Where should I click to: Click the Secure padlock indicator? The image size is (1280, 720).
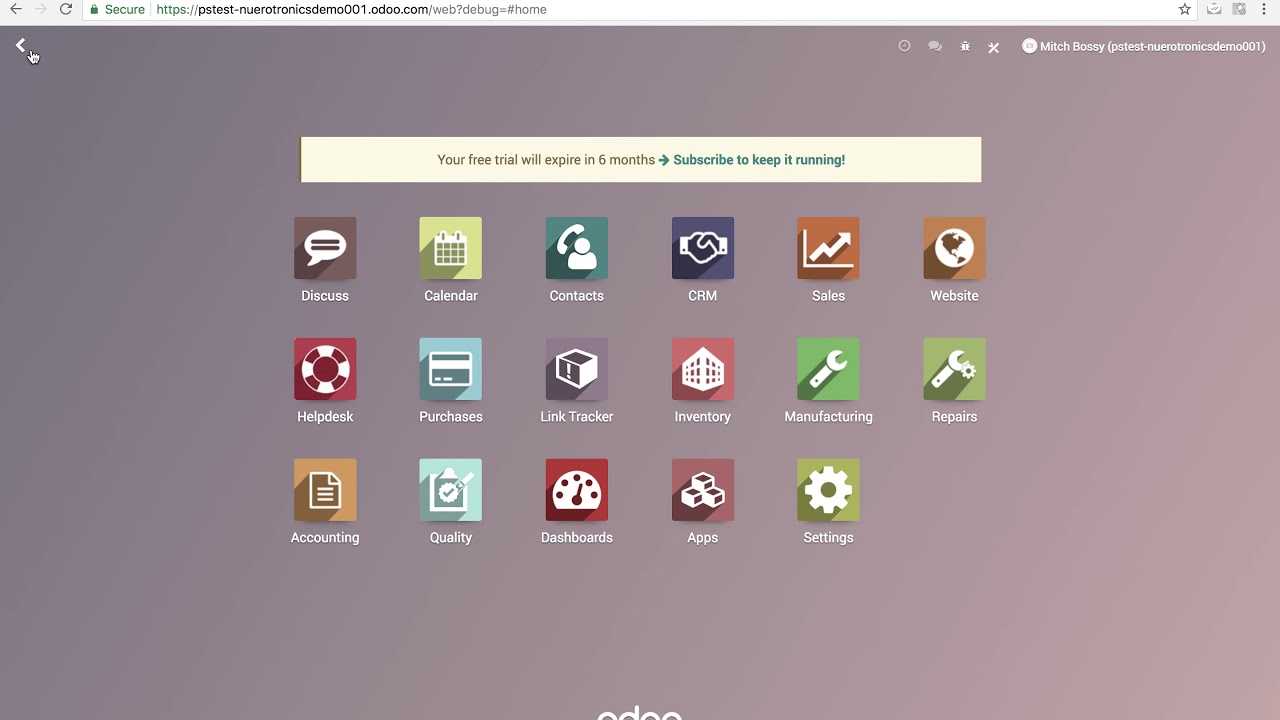tap(117, 9)
